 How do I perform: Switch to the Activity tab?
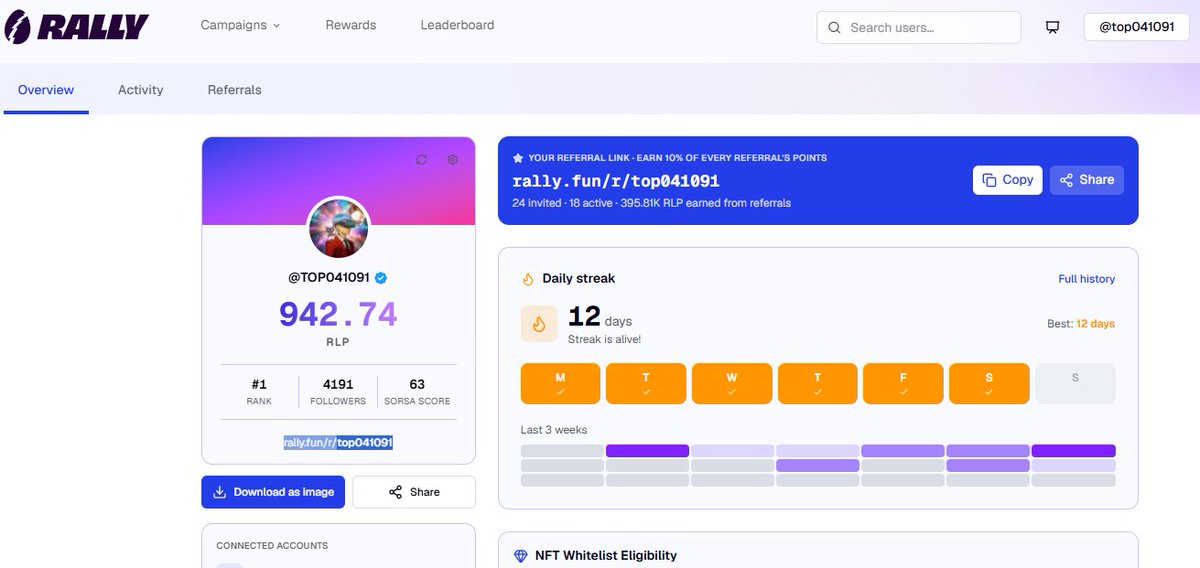(x=140, y=90)
